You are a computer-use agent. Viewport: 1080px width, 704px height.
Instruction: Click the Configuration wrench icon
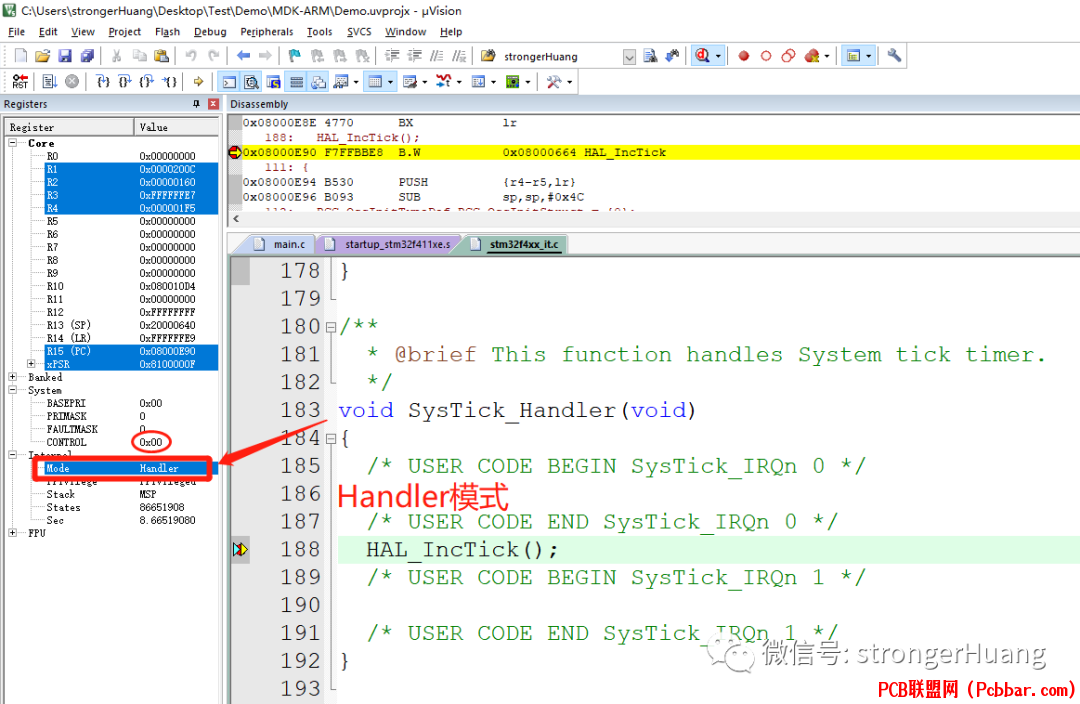pyautogui.click(x=894, y=56)
